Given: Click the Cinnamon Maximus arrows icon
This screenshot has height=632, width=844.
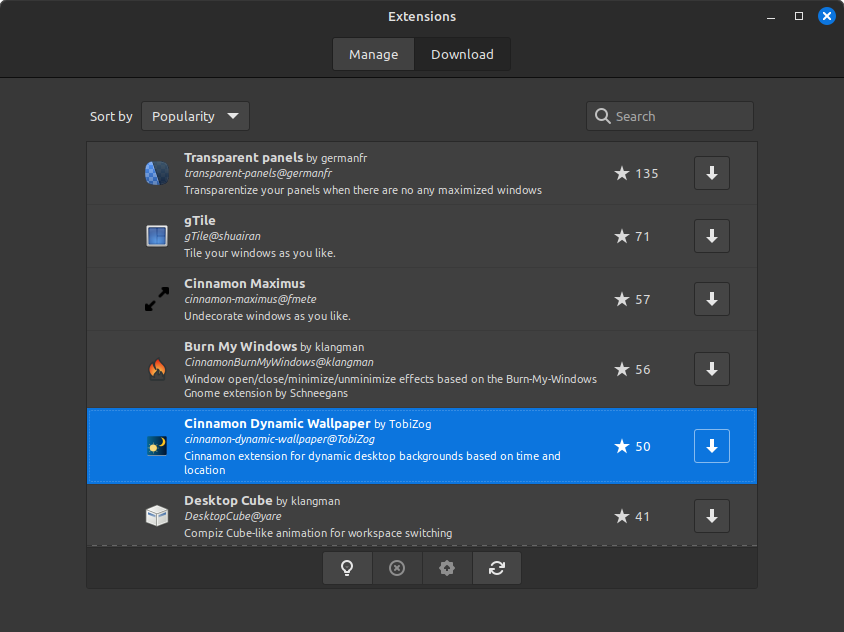Looking at the screenshot, I should tap(157, 299).
